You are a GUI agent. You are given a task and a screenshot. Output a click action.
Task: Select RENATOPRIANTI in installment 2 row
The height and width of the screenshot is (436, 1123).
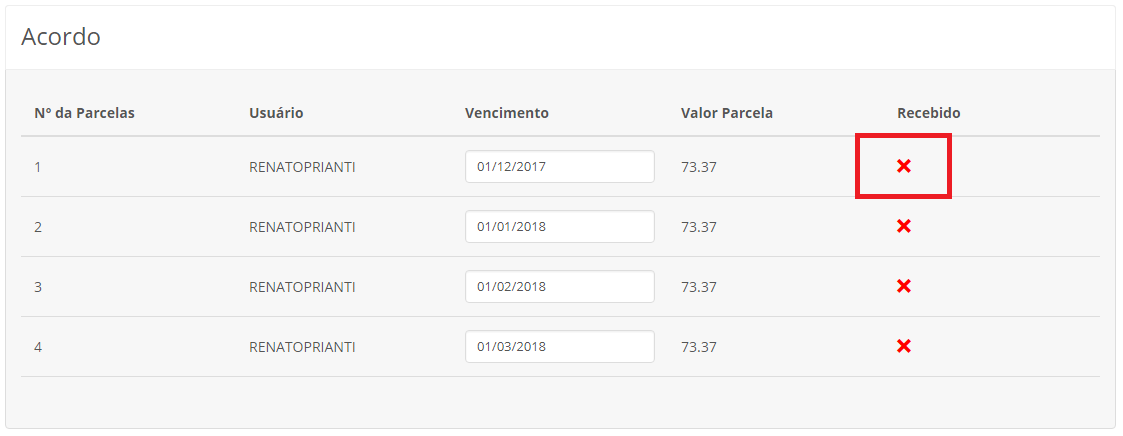pos(302,228)
